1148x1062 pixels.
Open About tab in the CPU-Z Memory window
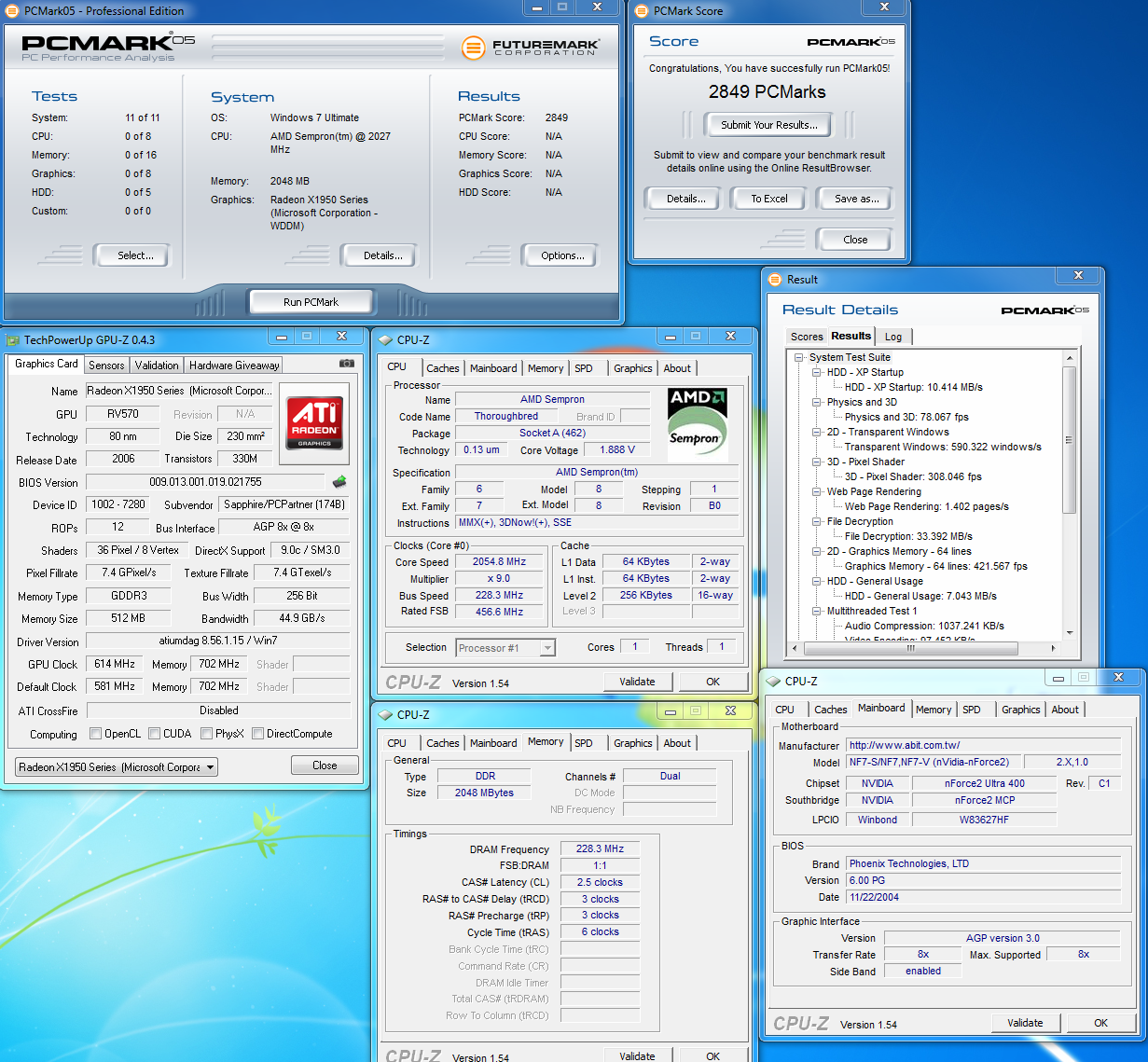click(677, 743)
